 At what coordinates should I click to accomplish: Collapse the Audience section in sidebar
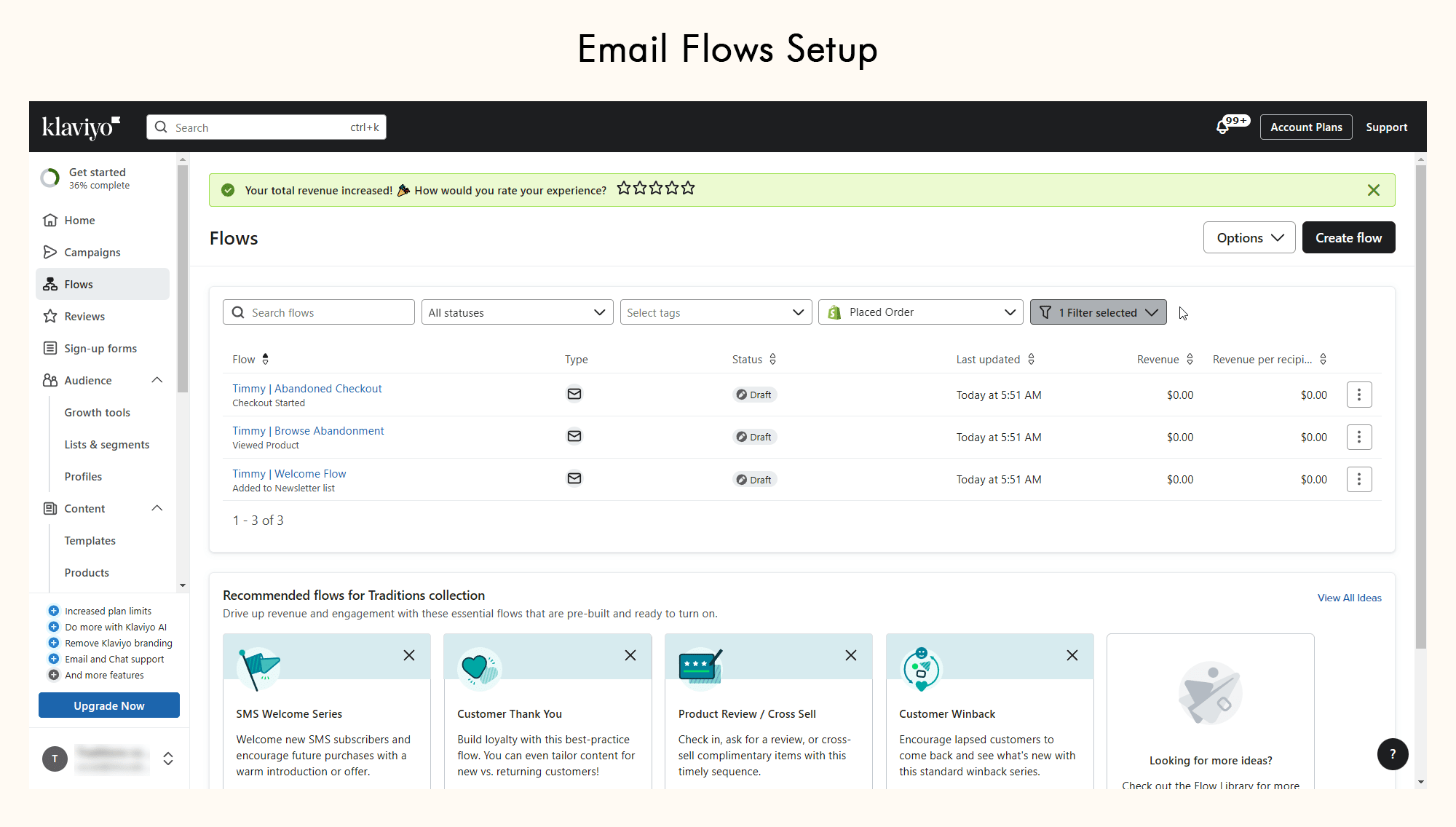[x=157, y=380]
